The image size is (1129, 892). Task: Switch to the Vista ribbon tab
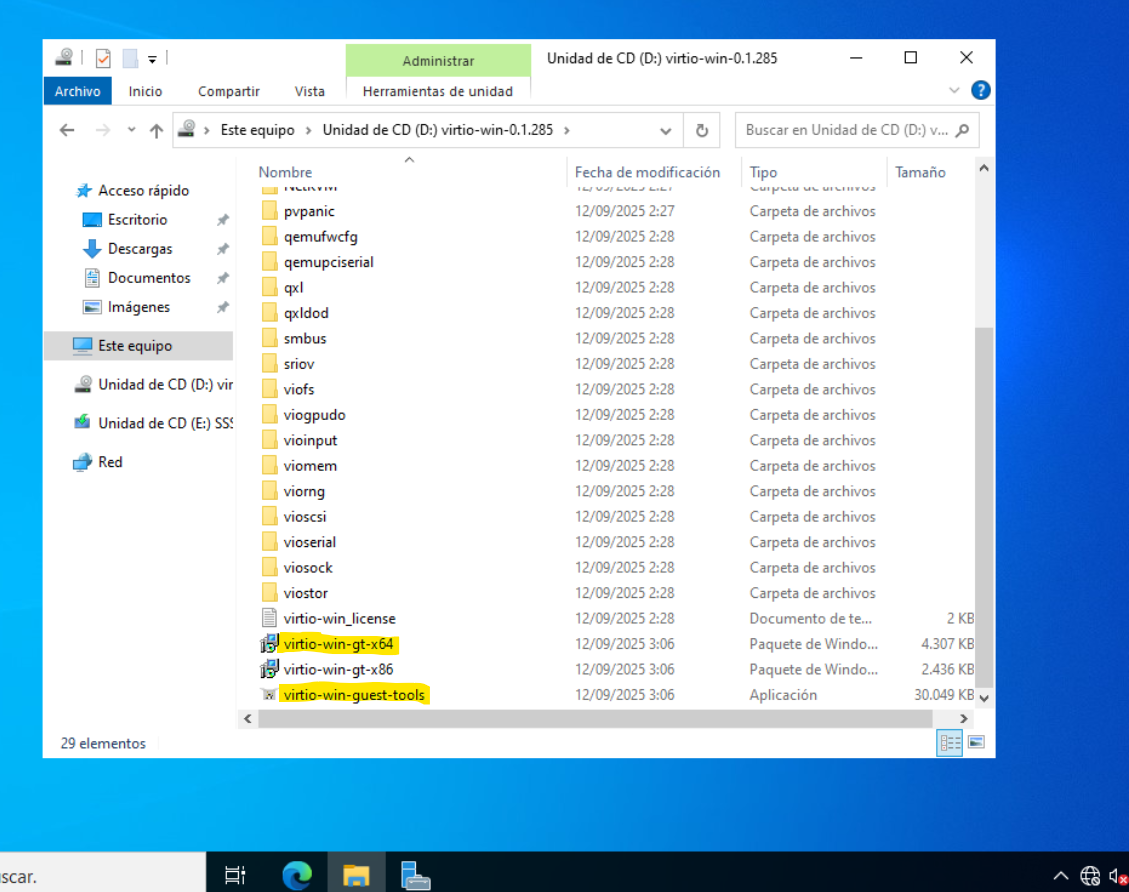coord(310,91)
